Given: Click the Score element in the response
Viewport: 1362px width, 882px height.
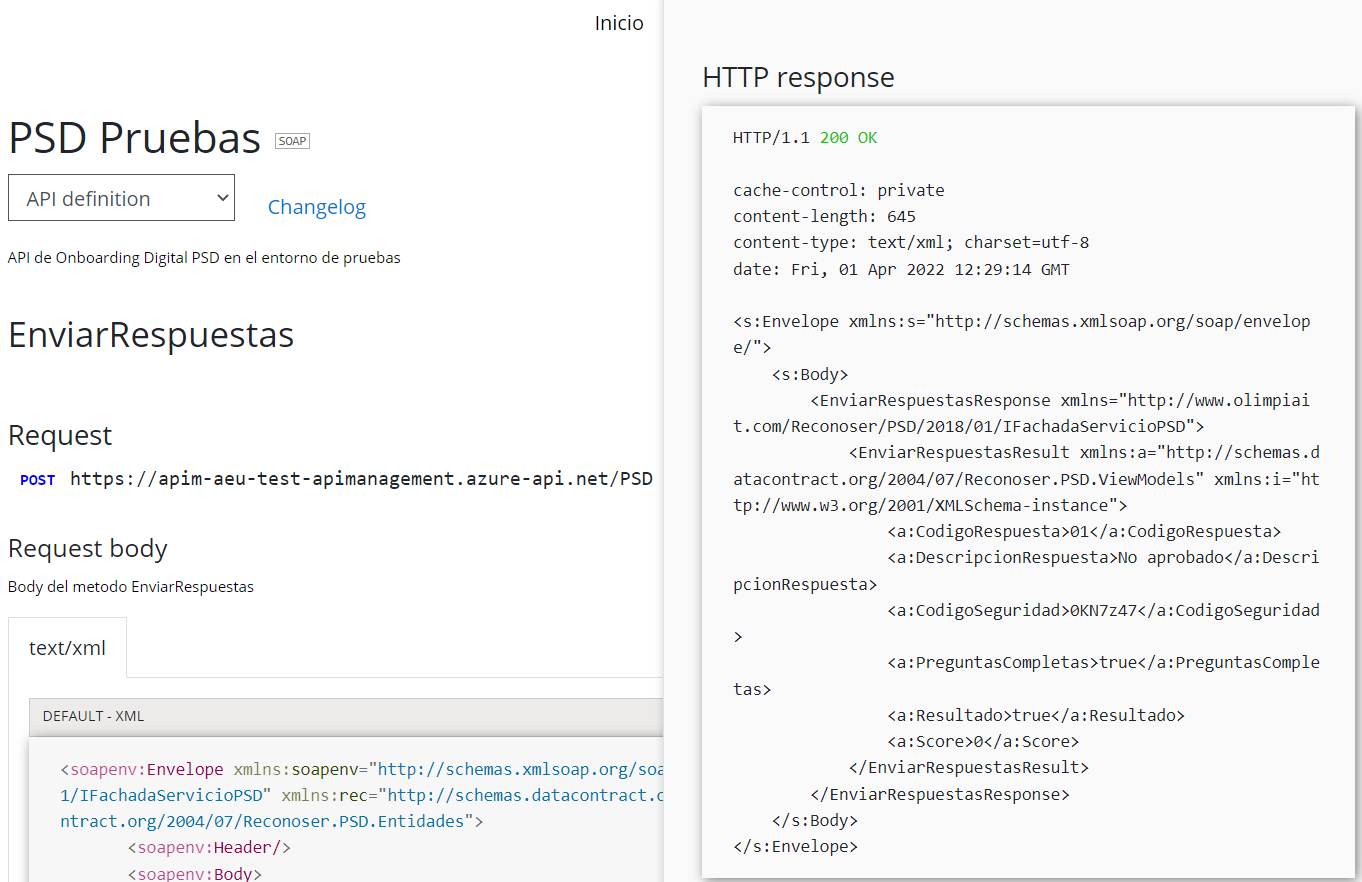Looking at the screenshot, I should pos(982,742).
